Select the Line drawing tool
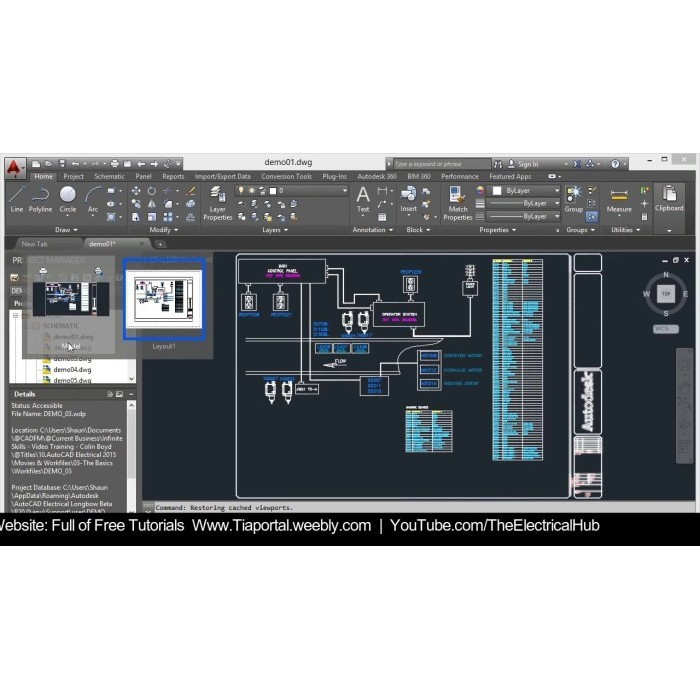Screen dimensions: 700x700 16,197
